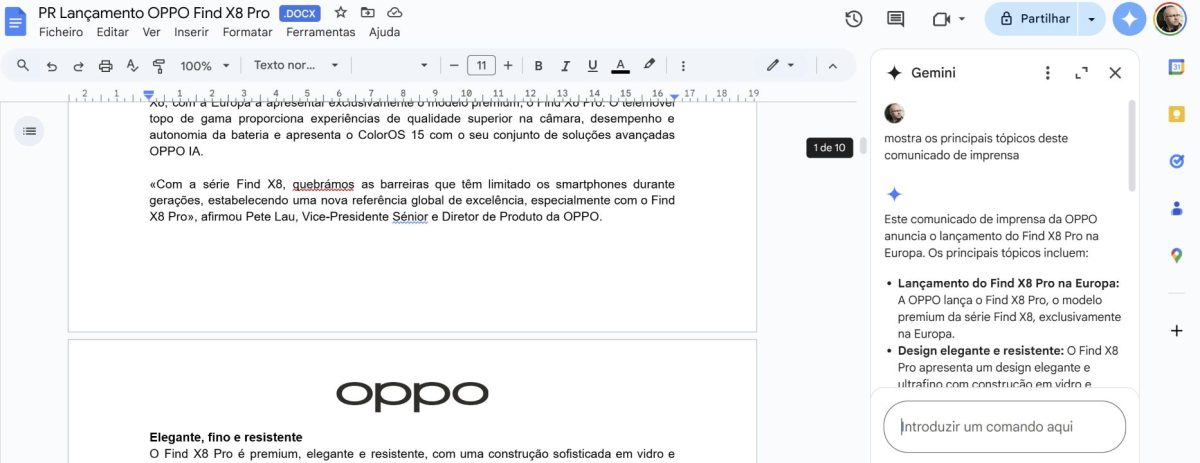Click the print icon in toolbar

click(x=106, y=66)
